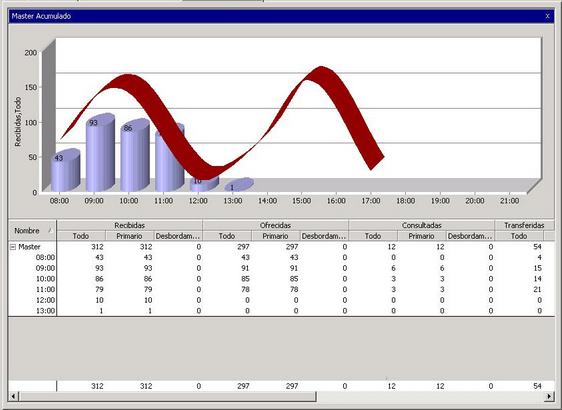Click the 12:00 bar labeled 10
The image size is (562, 410).
[204, 184]
